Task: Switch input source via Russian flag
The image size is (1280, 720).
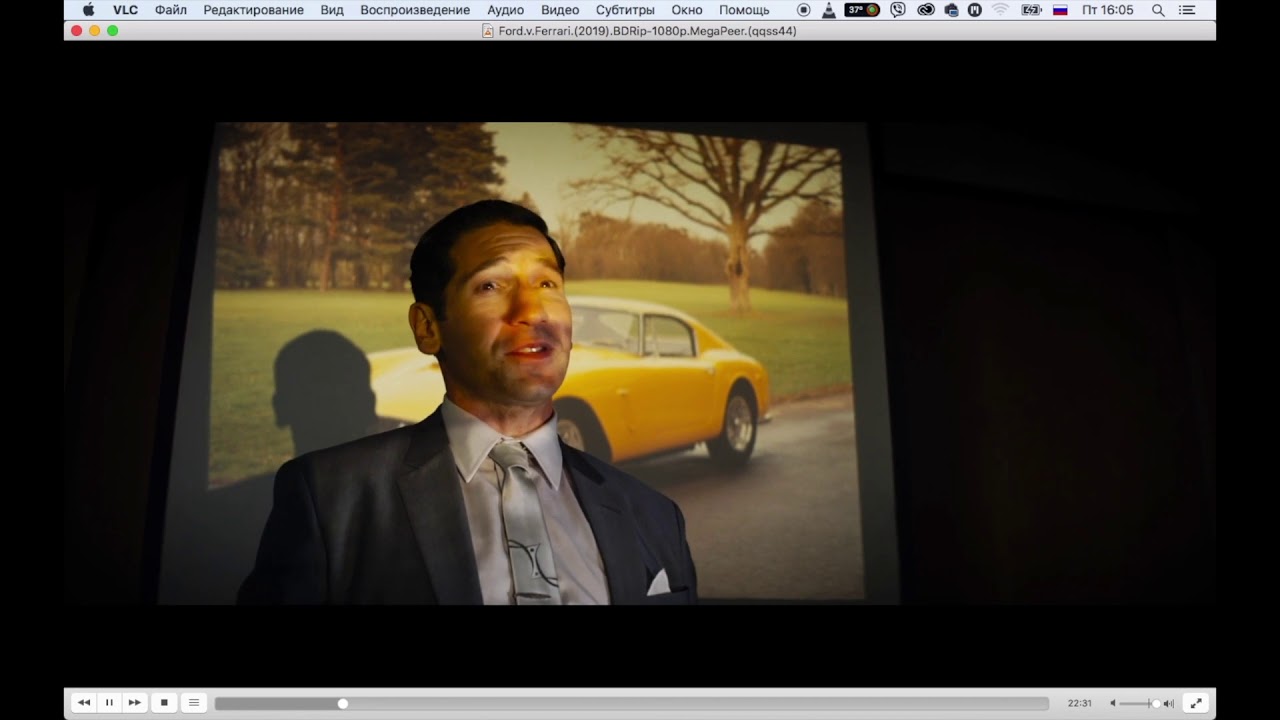Action: [1060, 10]
